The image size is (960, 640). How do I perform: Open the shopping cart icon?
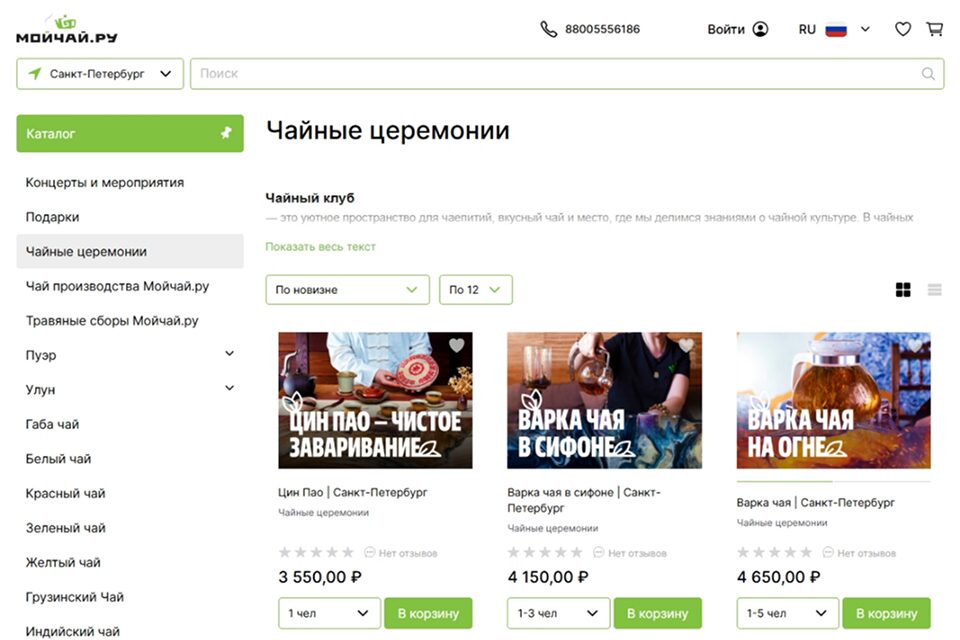[935, 29]
